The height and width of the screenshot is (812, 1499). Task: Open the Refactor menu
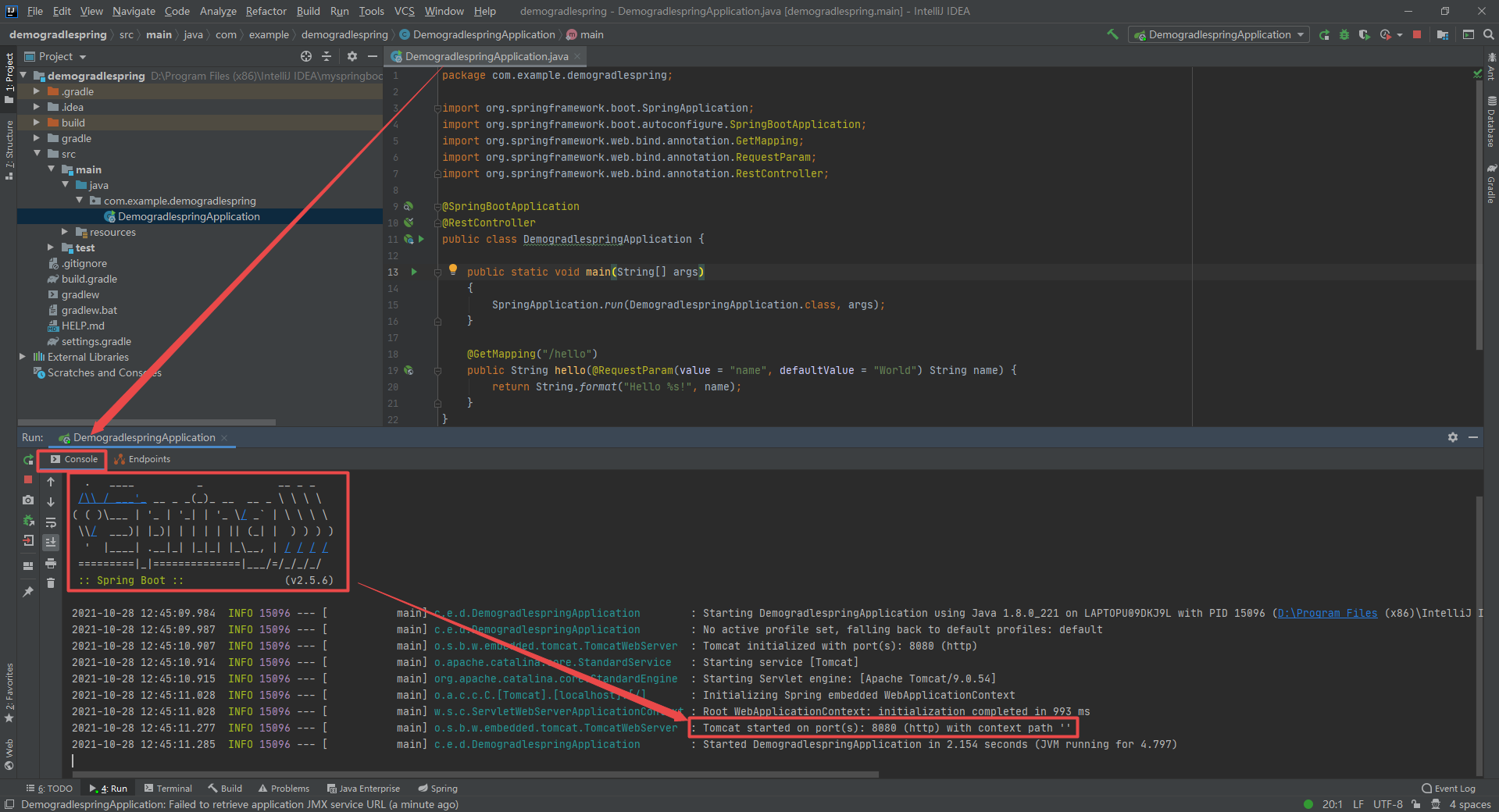click(266, 11)
